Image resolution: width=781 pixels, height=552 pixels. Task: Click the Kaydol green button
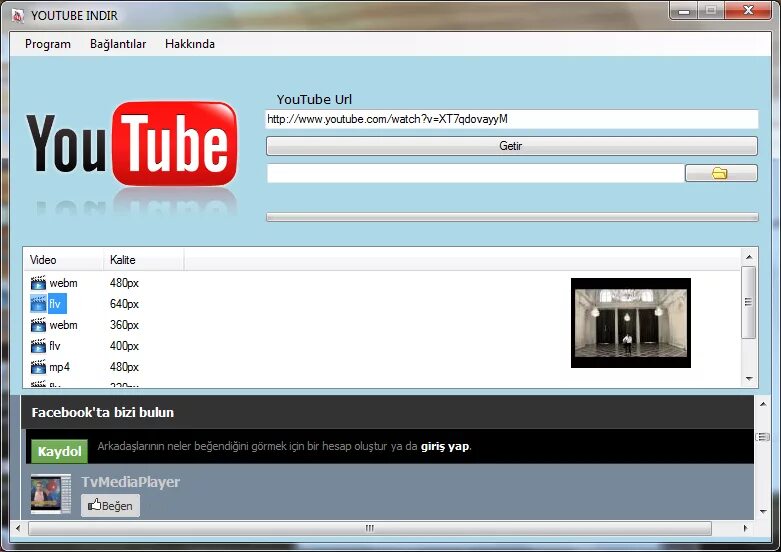(x=59, y=451)
